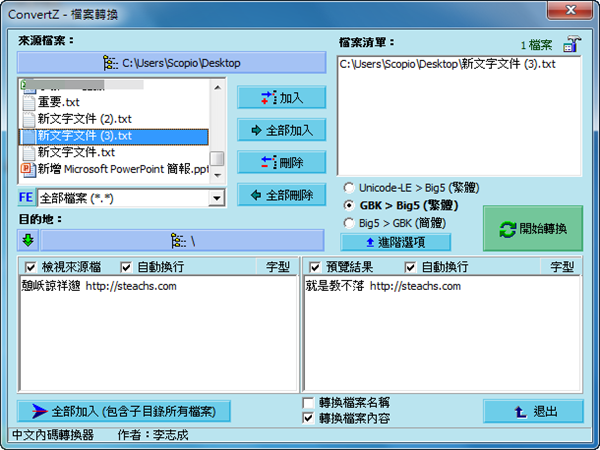
Task: Click the source pane 字型 font button
Action: [x=278, y=267]
